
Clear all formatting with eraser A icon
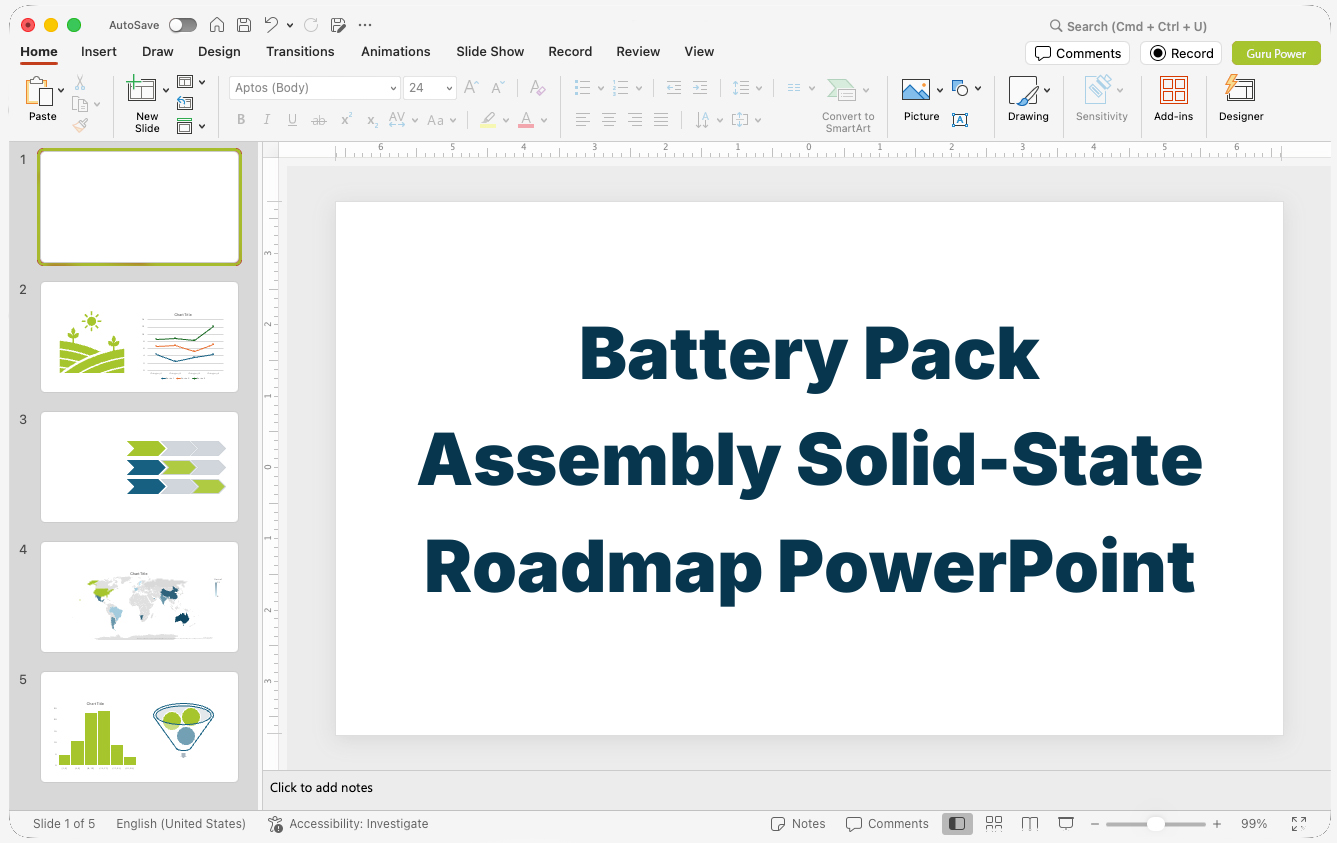point(537,88)
